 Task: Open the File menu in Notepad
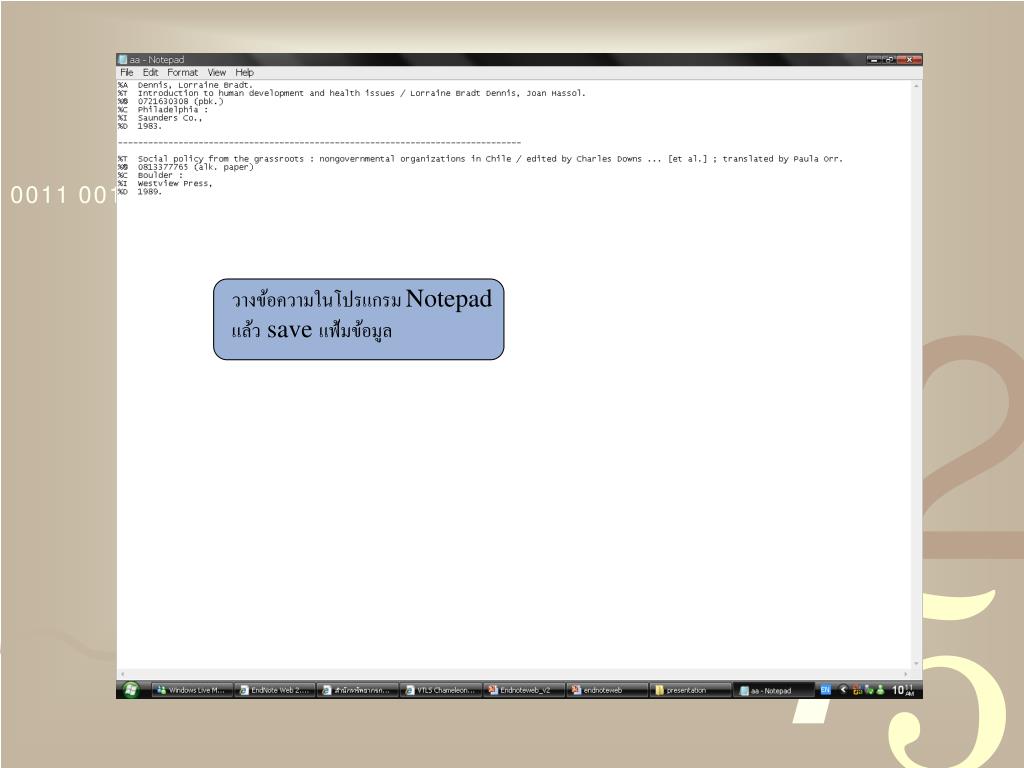pyautogui.click(x=127, y=72)
